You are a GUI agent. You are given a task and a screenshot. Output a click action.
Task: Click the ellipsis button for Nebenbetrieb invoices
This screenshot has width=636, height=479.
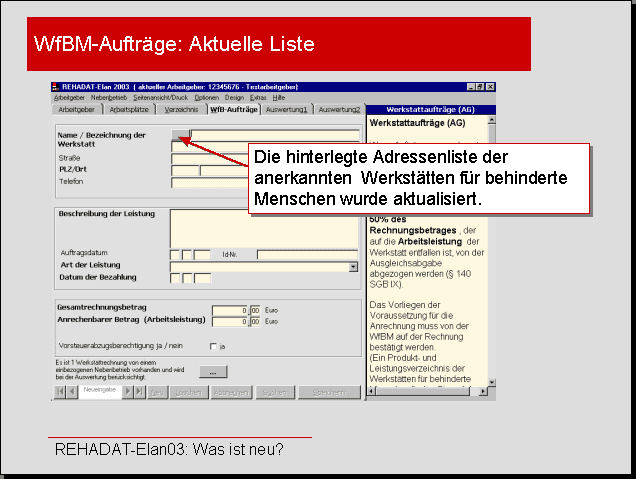click(213, 371)
